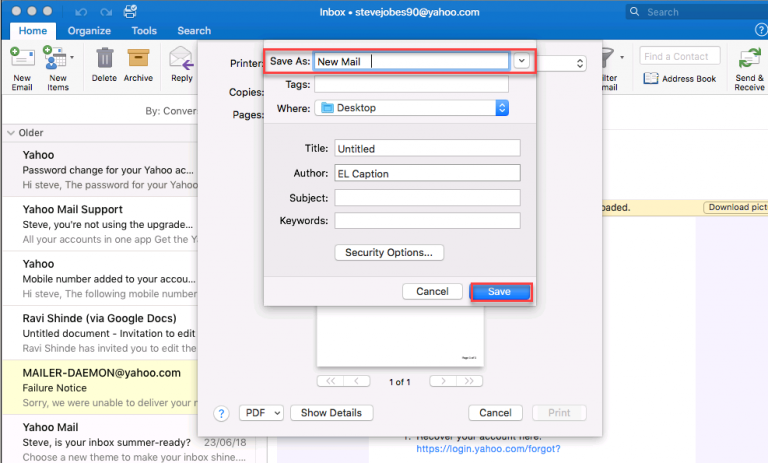Switch to the Organize tab

(x=89, y=30)
